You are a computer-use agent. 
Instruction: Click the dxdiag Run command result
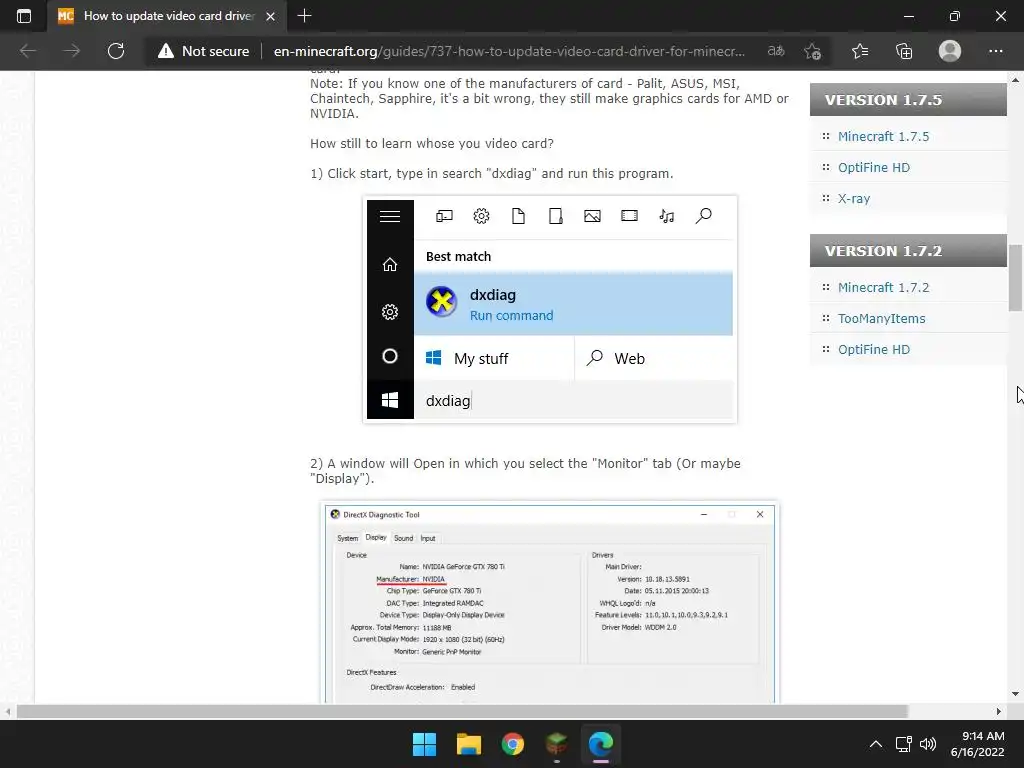(573, 304)
